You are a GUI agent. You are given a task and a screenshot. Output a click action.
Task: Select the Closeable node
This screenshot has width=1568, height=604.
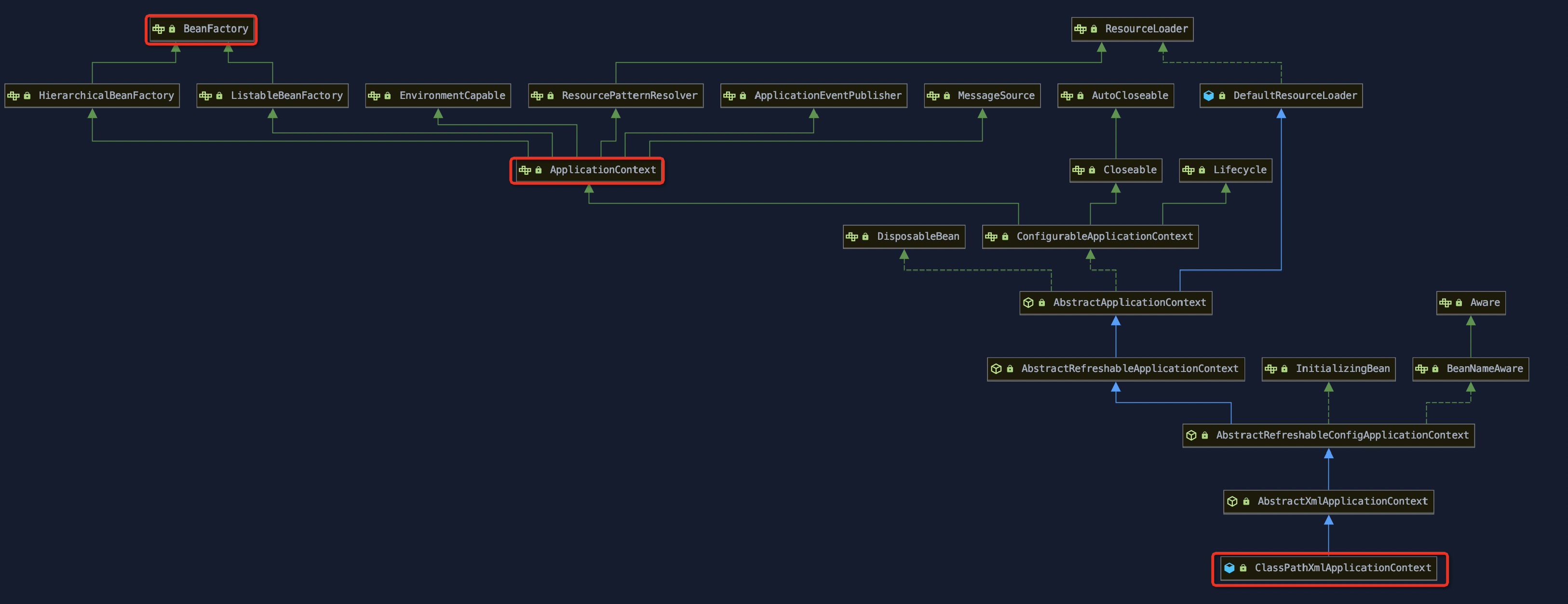tap(1116, 170)
